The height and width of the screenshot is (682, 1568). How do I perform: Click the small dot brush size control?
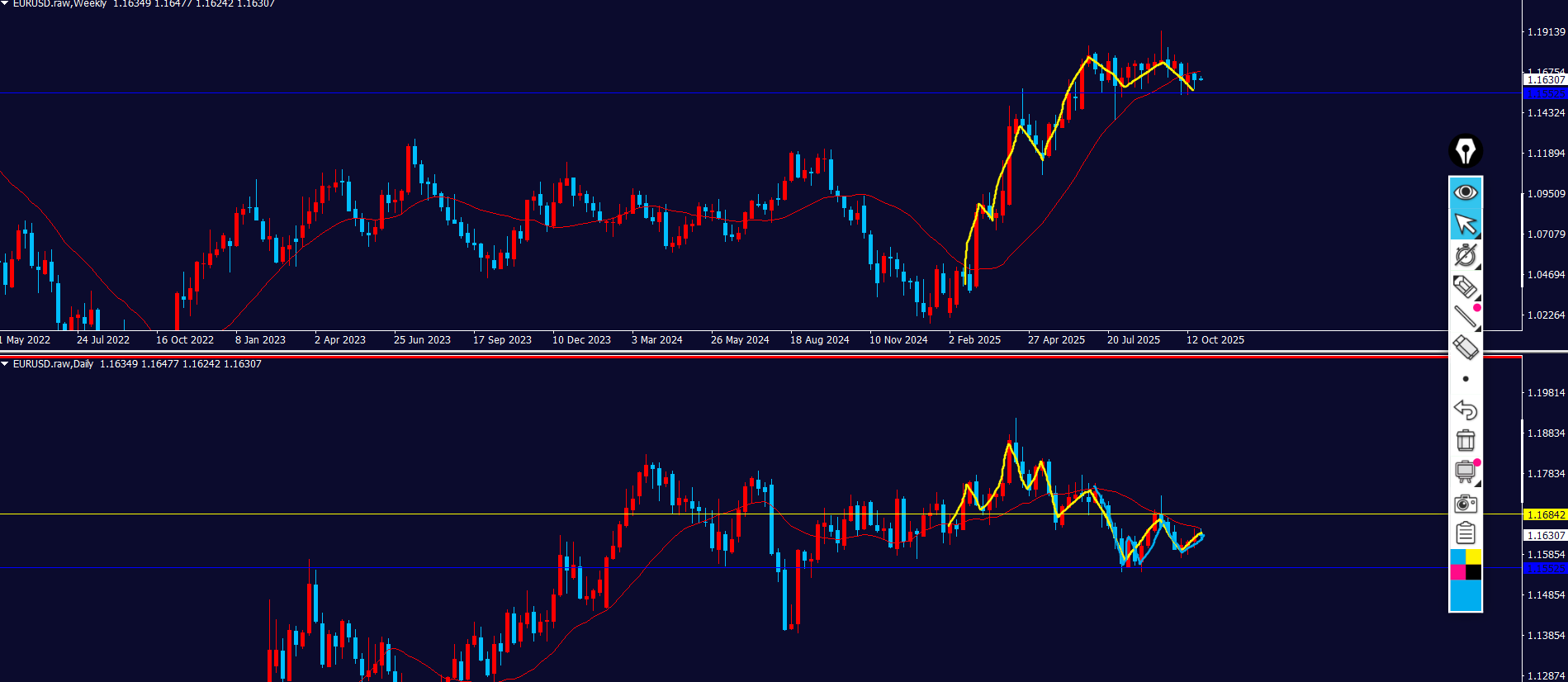coord(1465,379)
